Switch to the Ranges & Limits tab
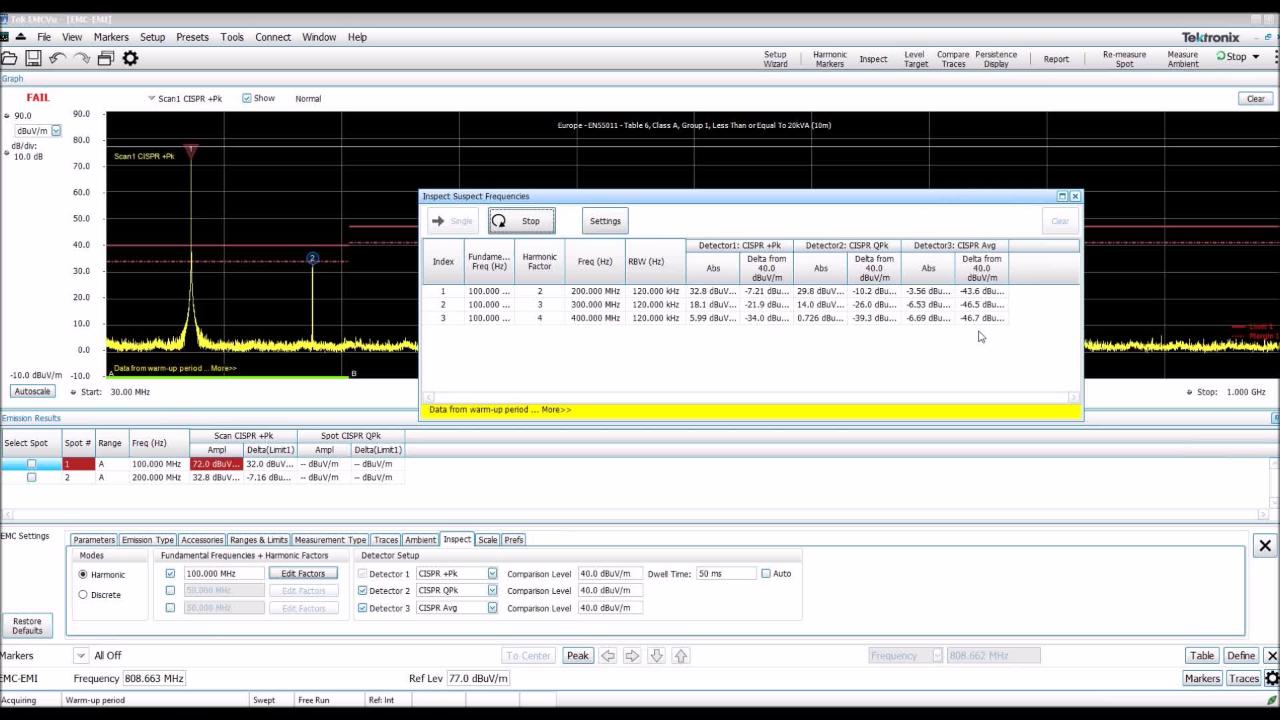 coord(258,539)
